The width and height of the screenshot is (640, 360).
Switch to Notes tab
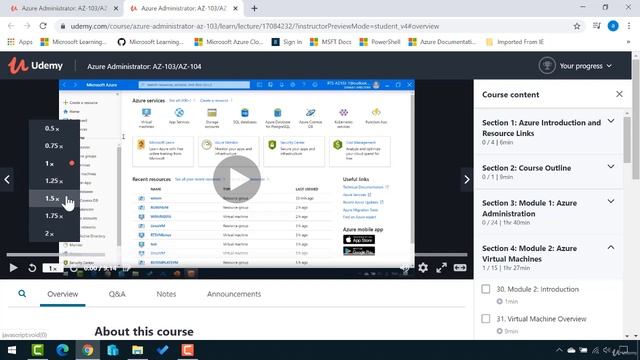coord(166,294)
